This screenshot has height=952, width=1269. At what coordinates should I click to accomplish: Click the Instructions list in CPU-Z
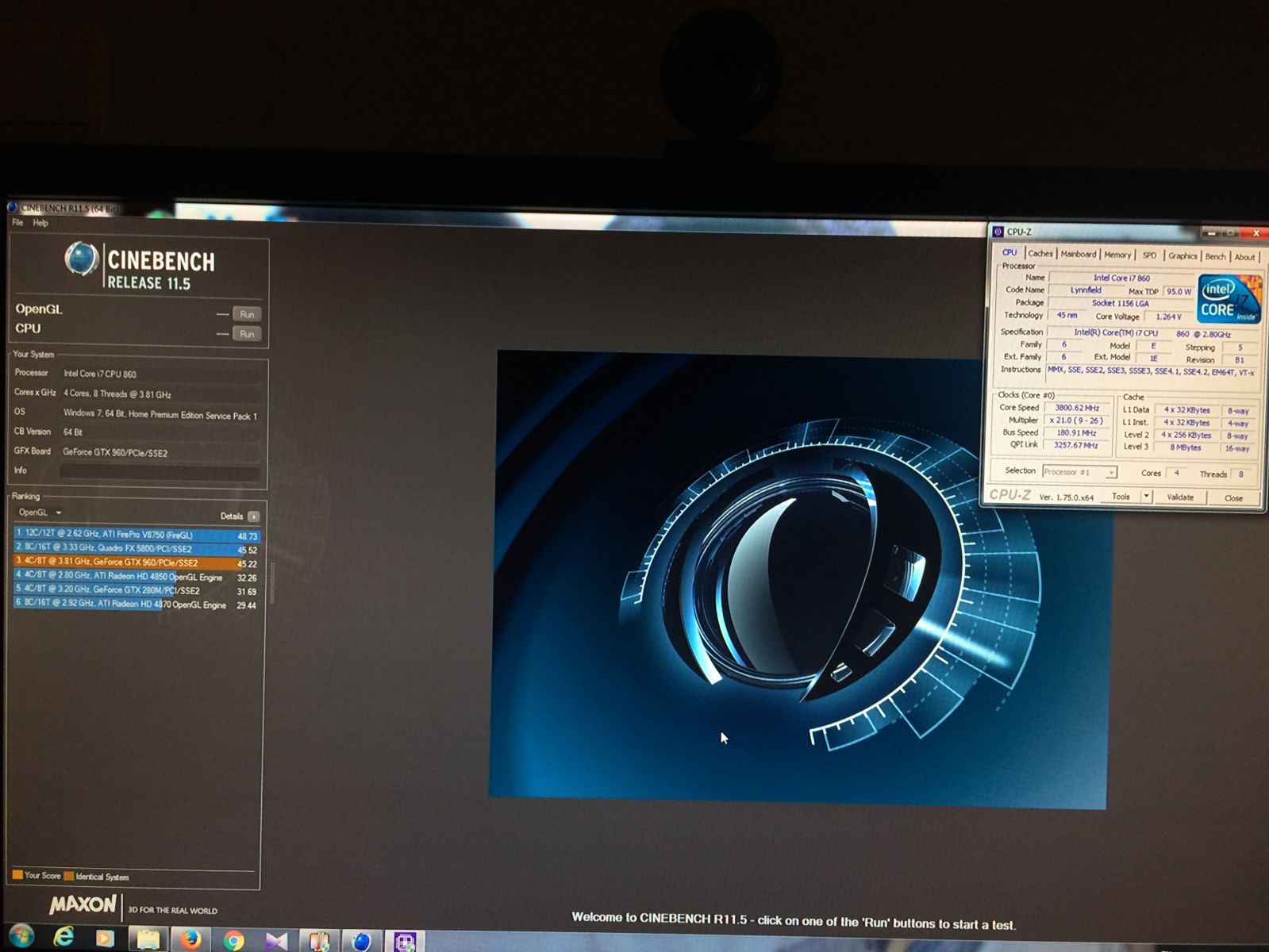[1152, 371]
